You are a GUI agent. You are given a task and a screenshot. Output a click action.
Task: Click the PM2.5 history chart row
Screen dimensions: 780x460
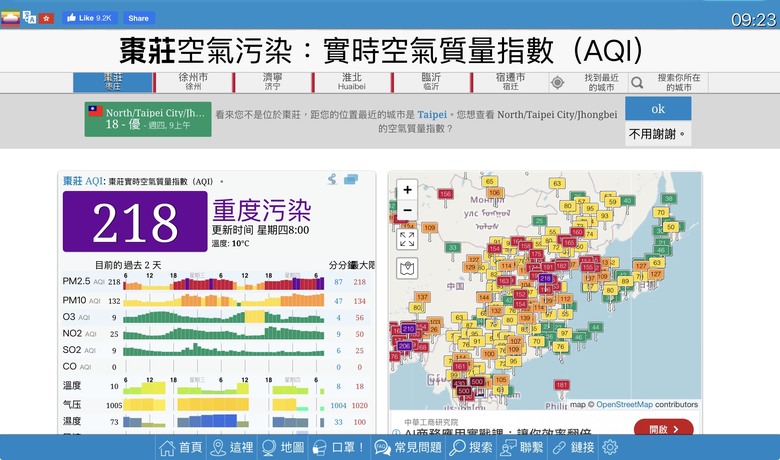point(224,282)
